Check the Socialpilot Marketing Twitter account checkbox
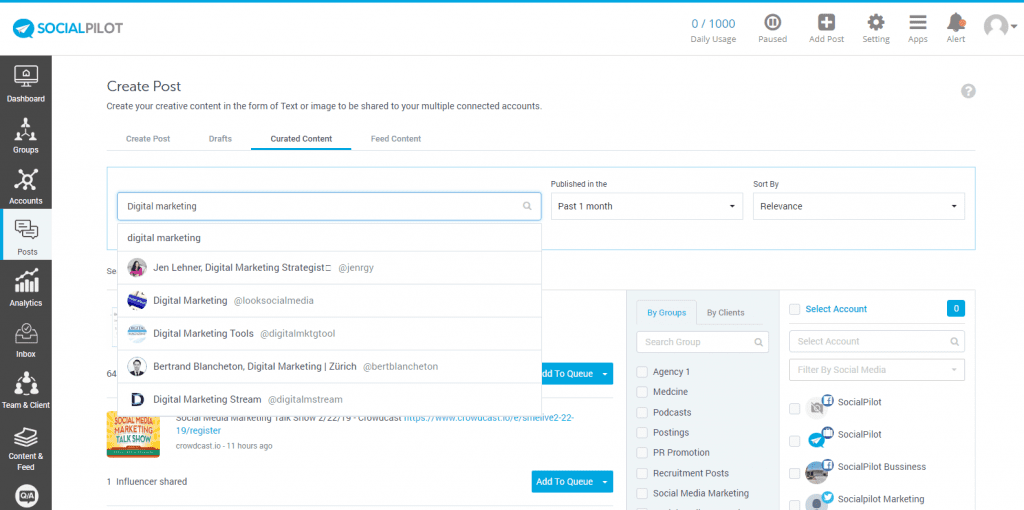1024x510 pixels. [x=794, y=505]
